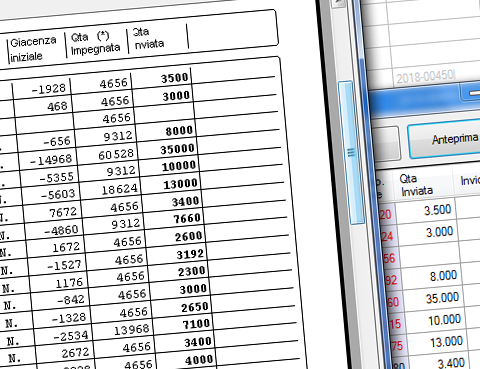Click the Qta Impegnata report header

point(95,43)
